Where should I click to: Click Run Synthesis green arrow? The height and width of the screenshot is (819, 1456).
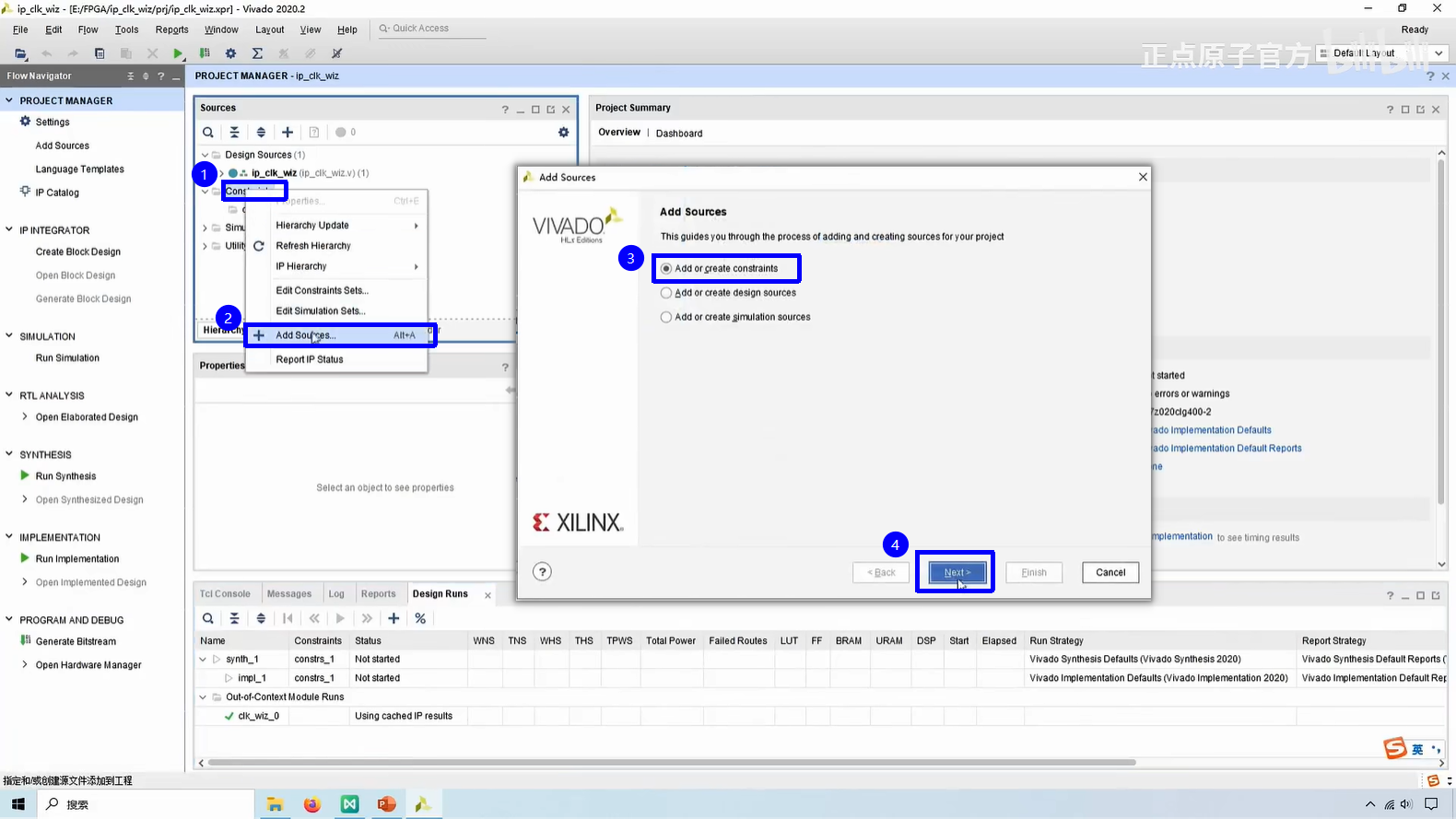tap(25, 475)
